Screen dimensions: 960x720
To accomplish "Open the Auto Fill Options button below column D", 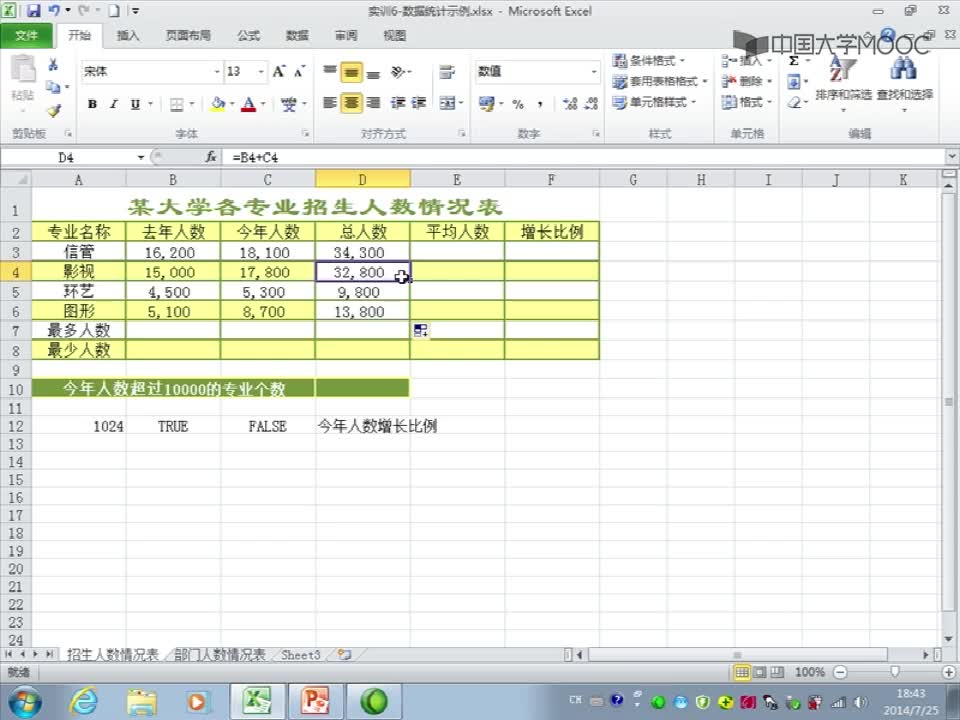I will 421,331.
